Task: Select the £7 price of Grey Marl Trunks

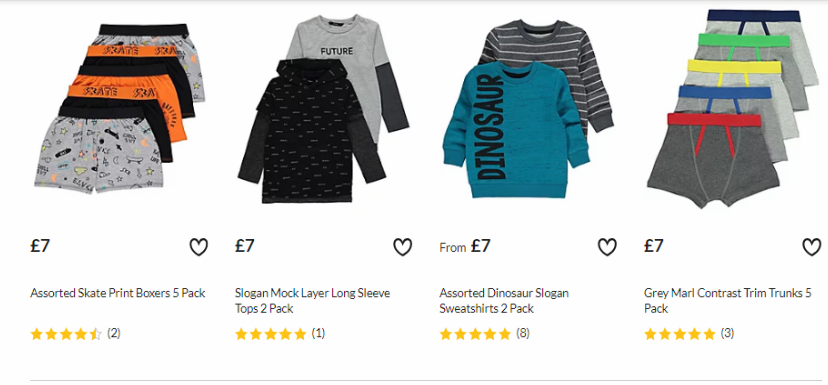Action: [654, 246]
